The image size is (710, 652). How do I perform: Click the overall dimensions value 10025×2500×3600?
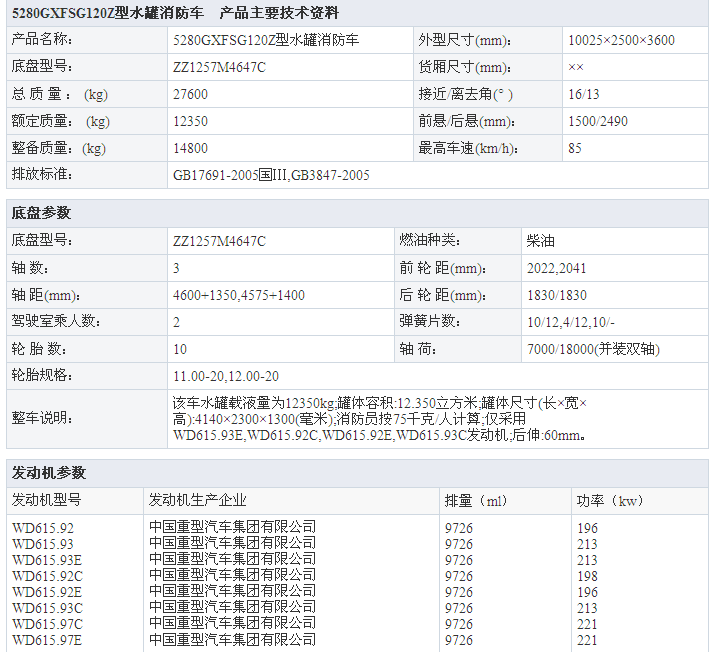pyautogui.click(x=620, y=41)
